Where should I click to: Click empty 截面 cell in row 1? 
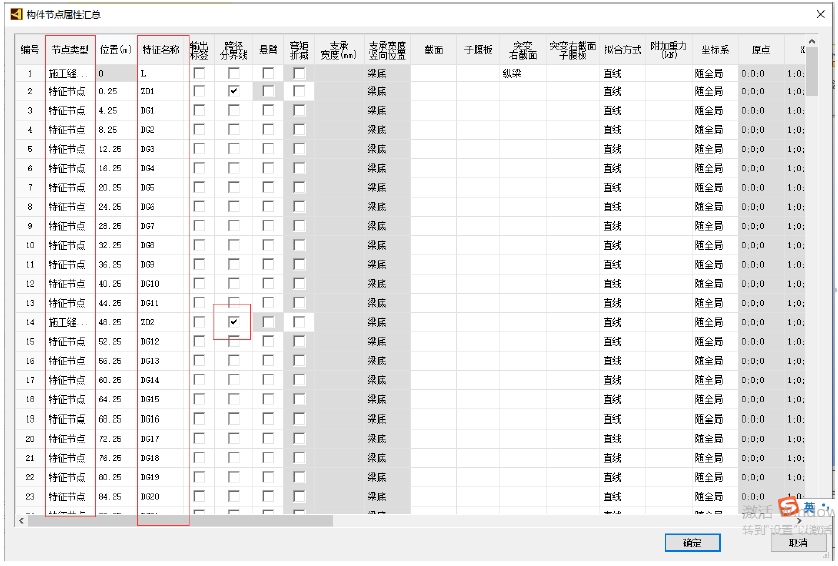point(433,73)
